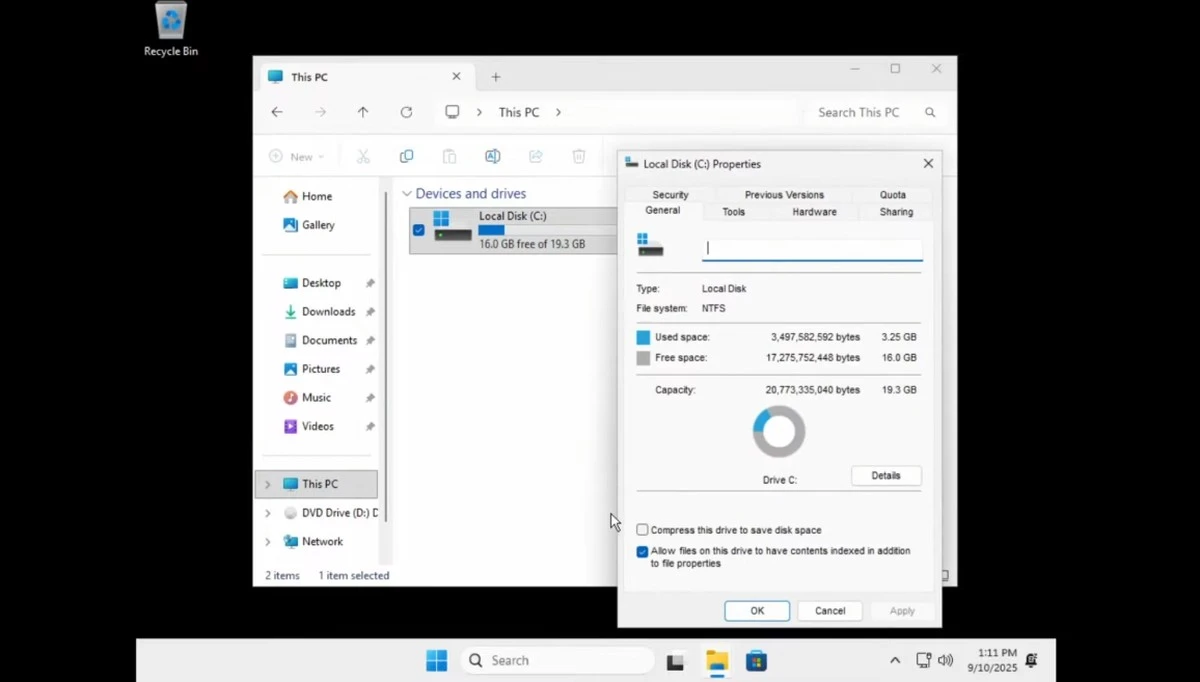
Task: Click the blue Used space color swatch
Action: [x=641, y=337]
